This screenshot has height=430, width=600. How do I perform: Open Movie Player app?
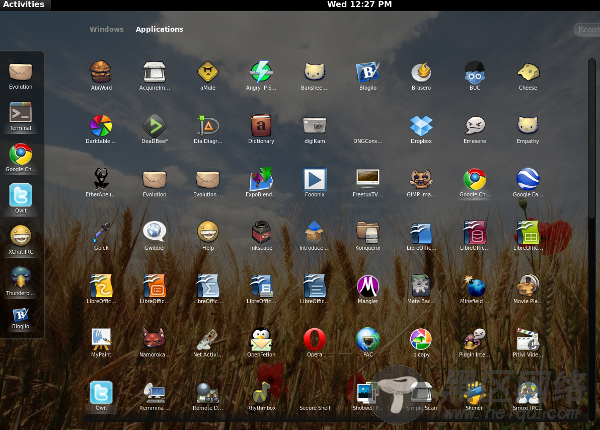click(528, 289)
